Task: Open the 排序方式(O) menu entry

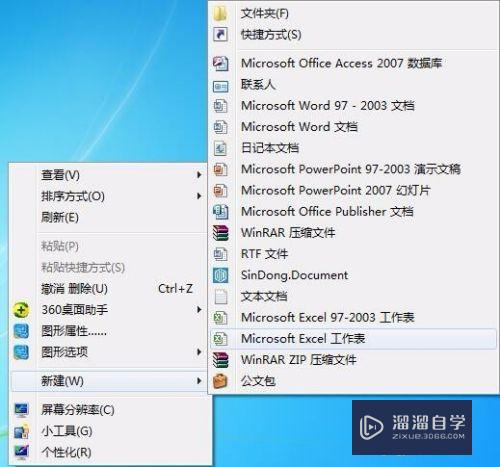Action: [109, 196]
